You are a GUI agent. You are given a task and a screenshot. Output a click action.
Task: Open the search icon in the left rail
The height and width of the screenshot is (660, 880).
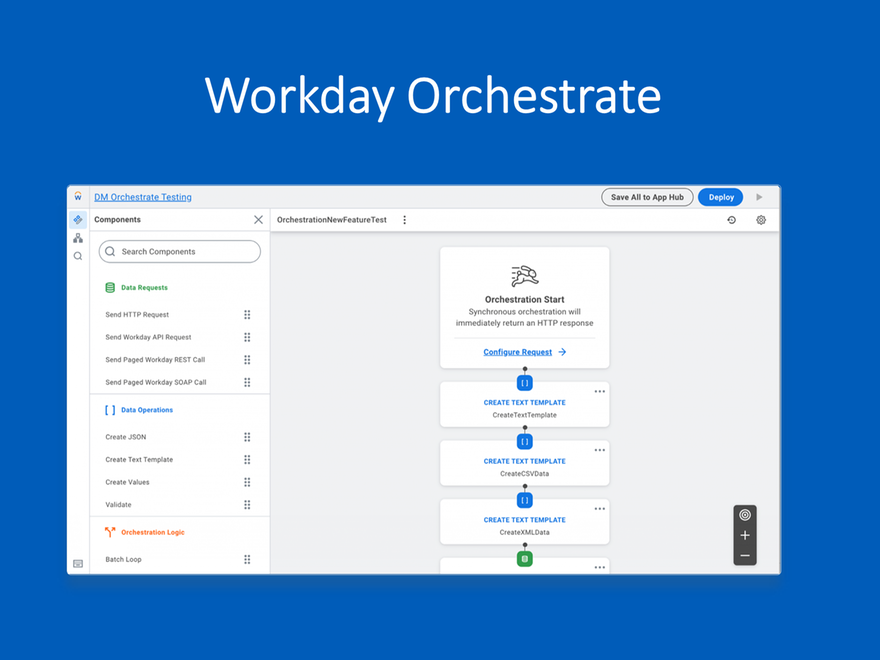78,256
